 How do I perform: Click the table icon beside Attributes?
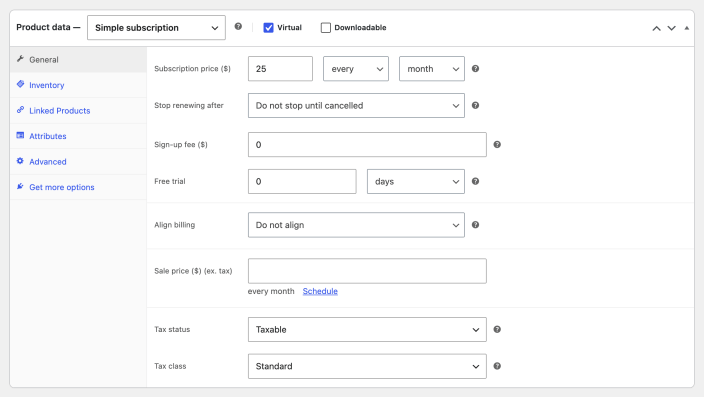(x=20, y=136)
